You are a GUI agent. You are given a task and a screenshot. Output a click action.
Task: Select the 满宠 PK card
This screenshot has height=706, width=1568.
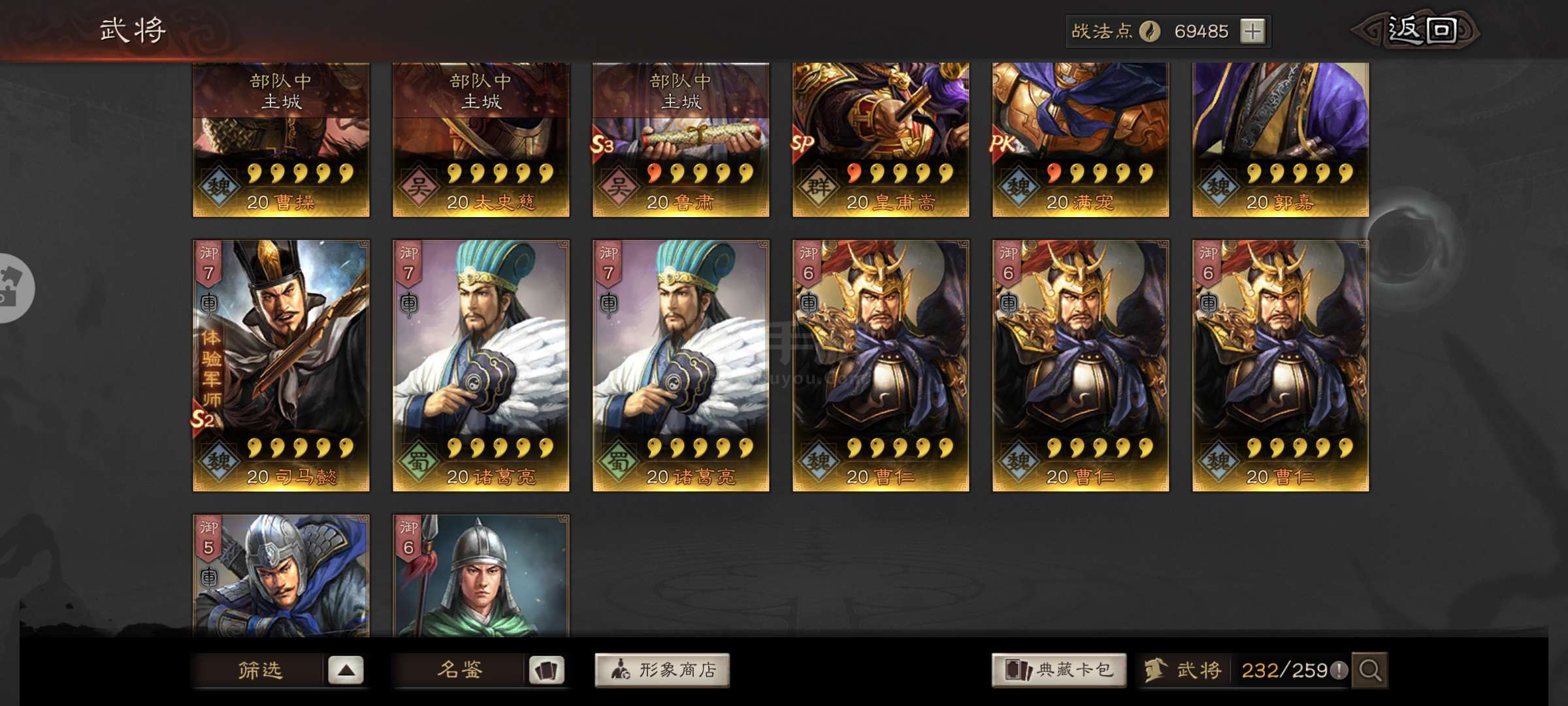pyautogui.click(x=1081, y=140)
